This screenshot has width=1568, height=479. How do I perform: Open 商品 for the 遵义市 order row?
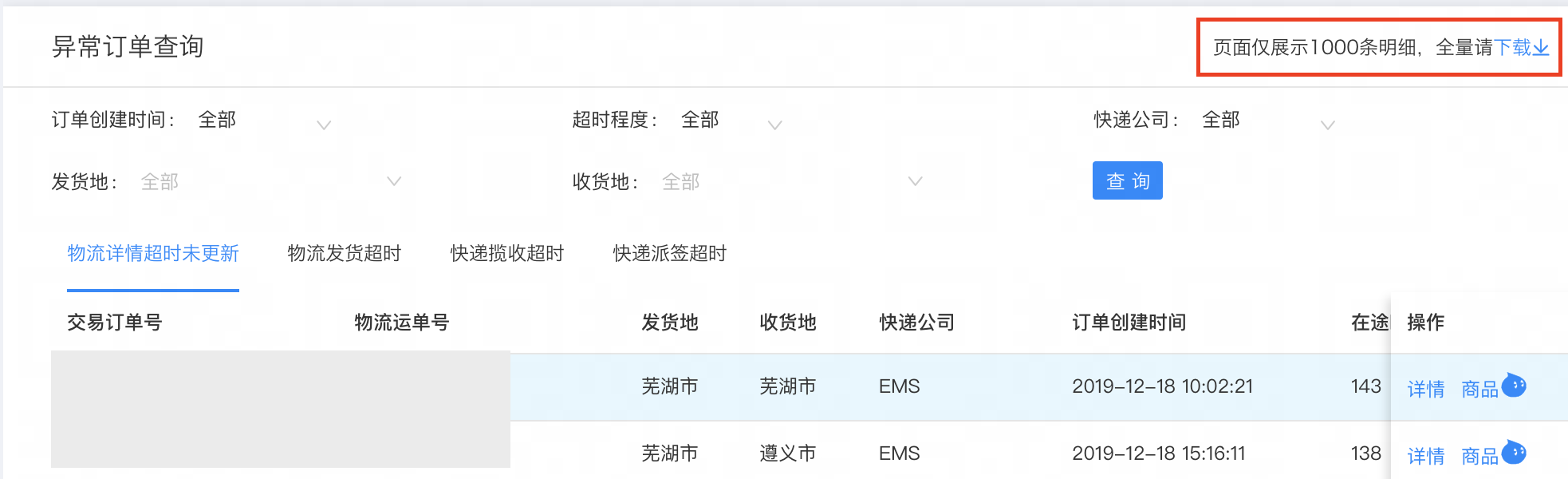[1480, 456]
